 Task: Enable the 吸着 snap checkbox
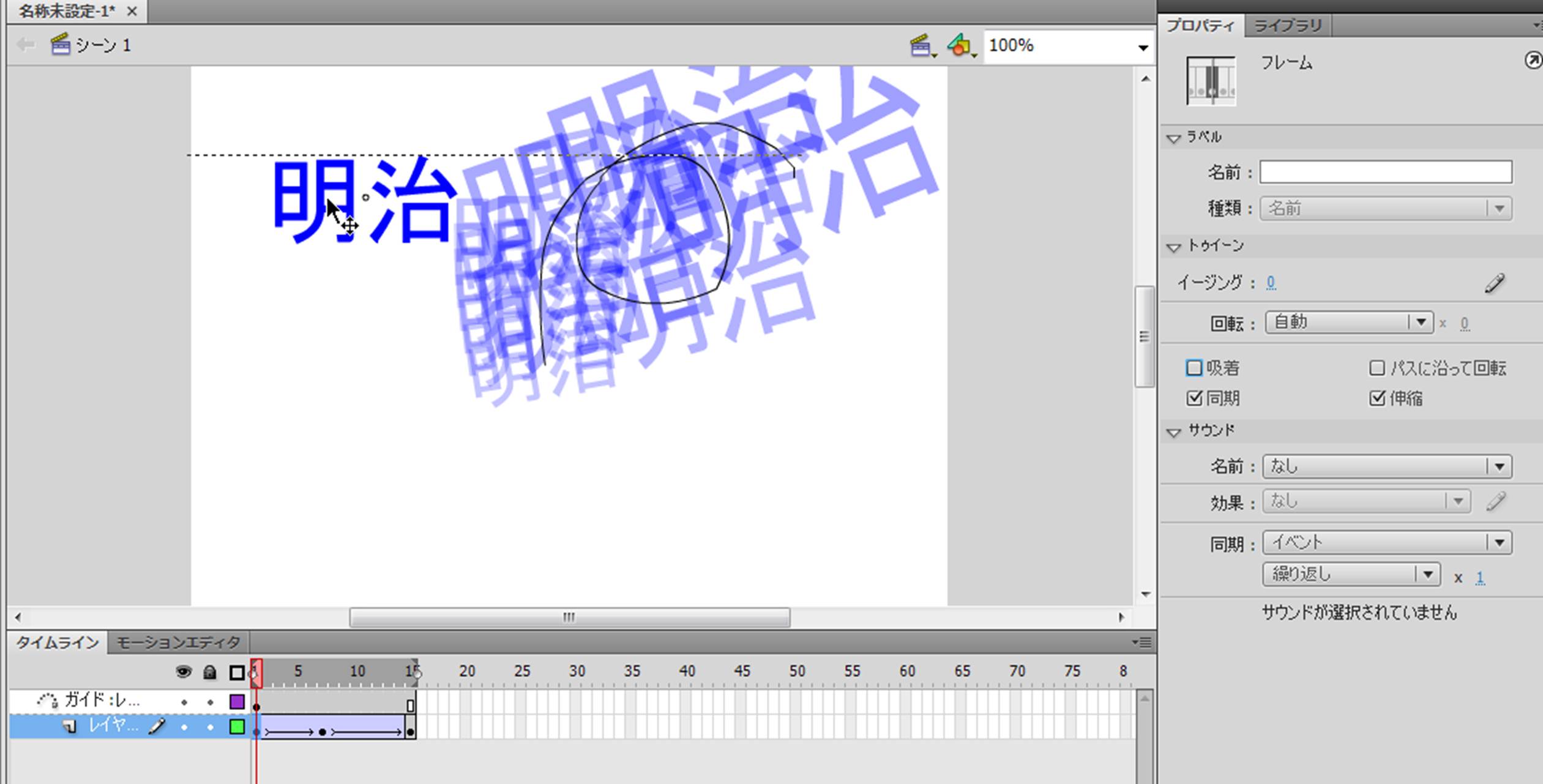point(1194,368)
